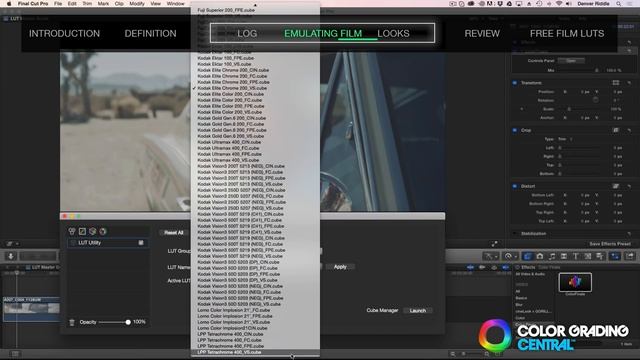Open the Transitions browser icon
The height and width of the screenshot is (360, 640).
[564, 256]
